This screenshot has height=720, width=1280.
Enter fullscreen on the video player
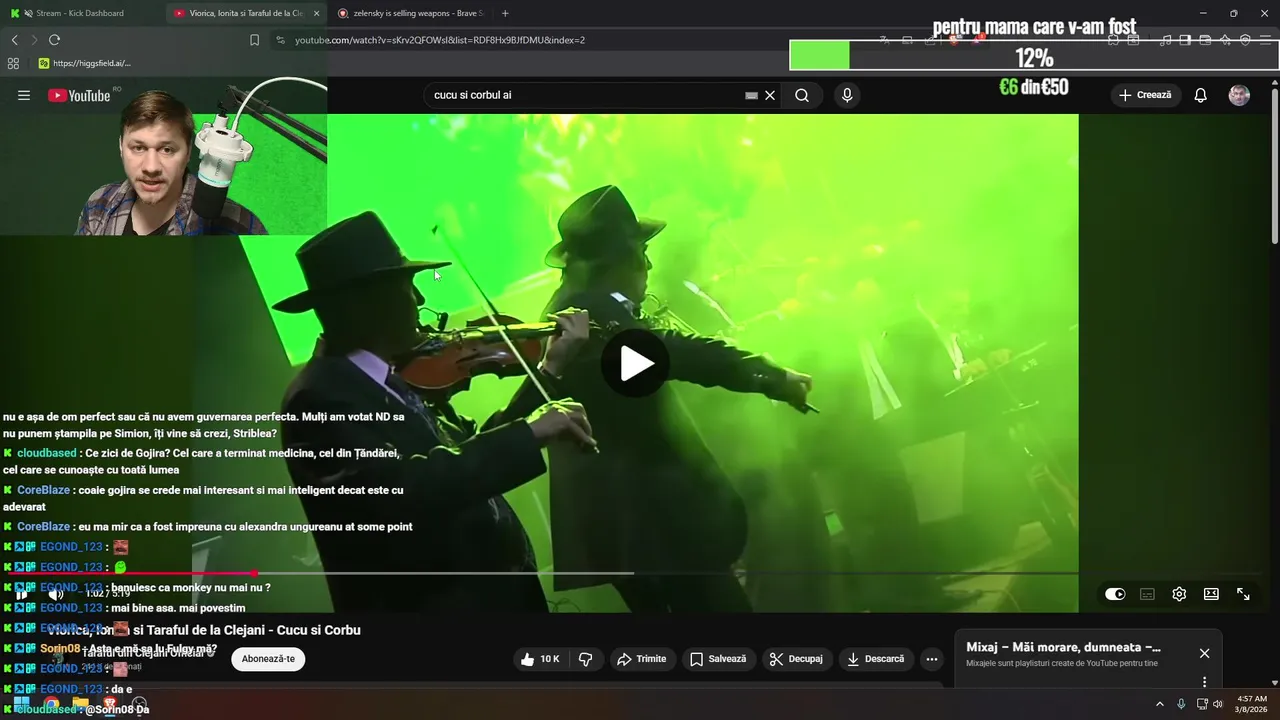coord(1243,594)
